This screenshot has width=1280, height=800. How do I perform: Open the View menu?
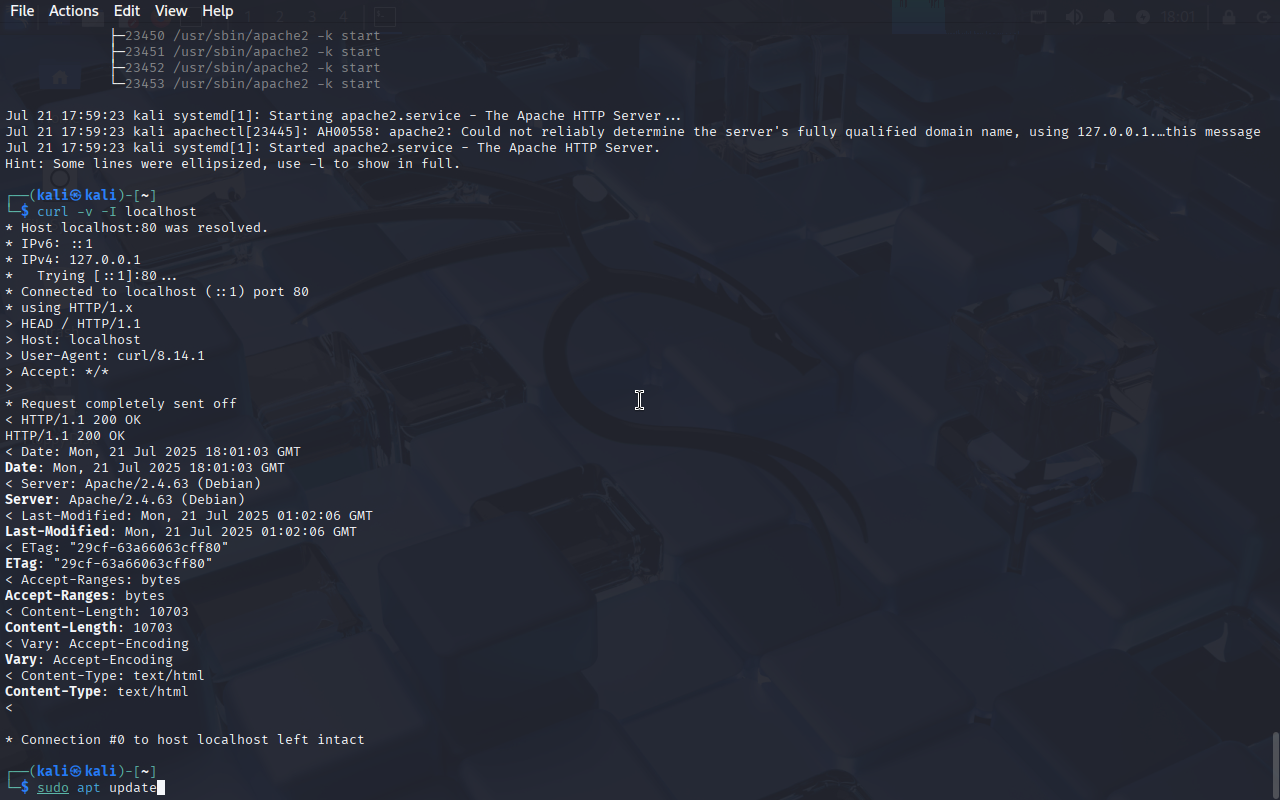tap(171, 11)
